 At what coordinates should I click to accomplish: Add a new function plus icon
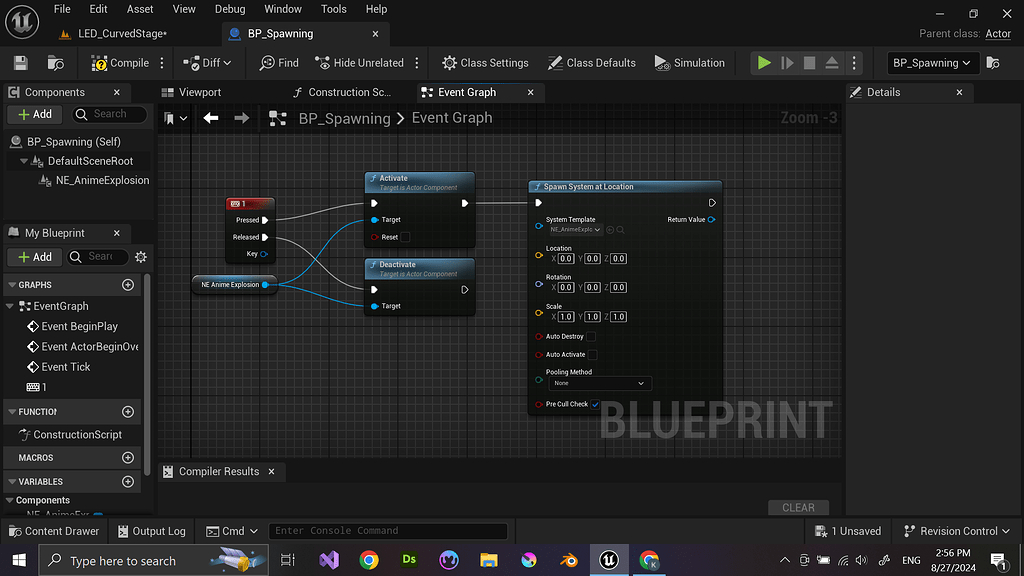pyautogui.click(x=128, y=411)
